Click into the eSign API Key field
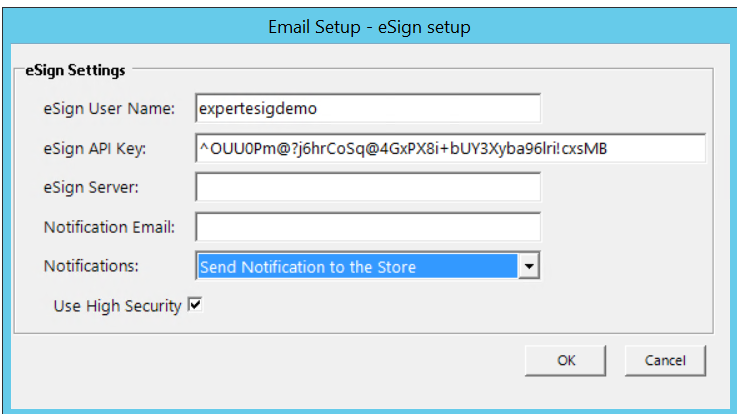Screen dimensions: 739x416 [x=450, y=148]
